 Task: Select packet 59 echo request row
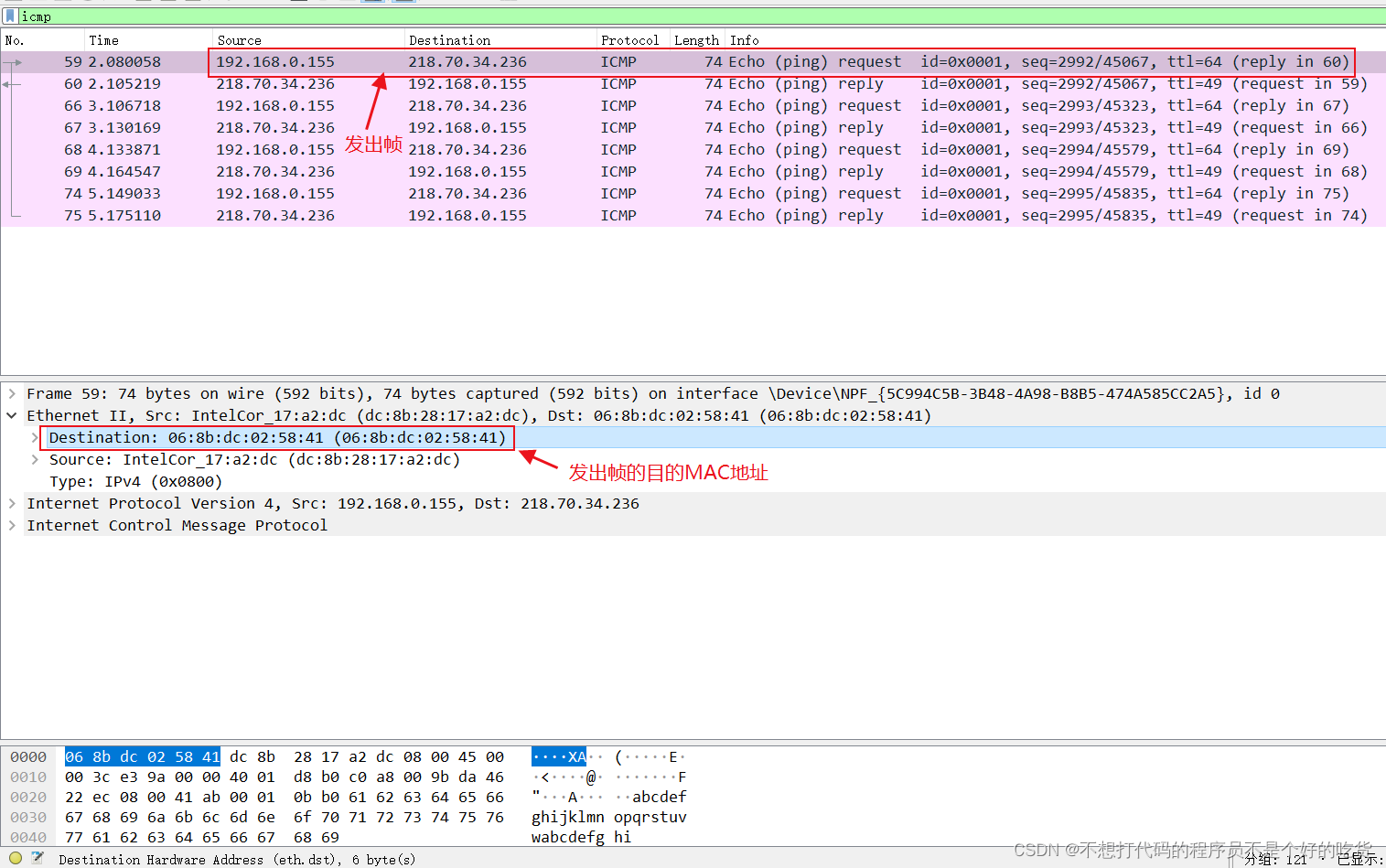click(x=693, y=61)
